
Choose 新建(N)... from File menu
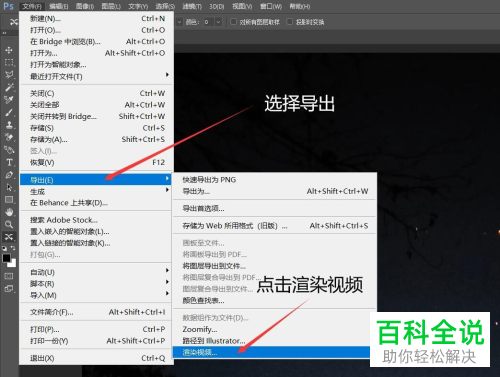coord(97,19)
